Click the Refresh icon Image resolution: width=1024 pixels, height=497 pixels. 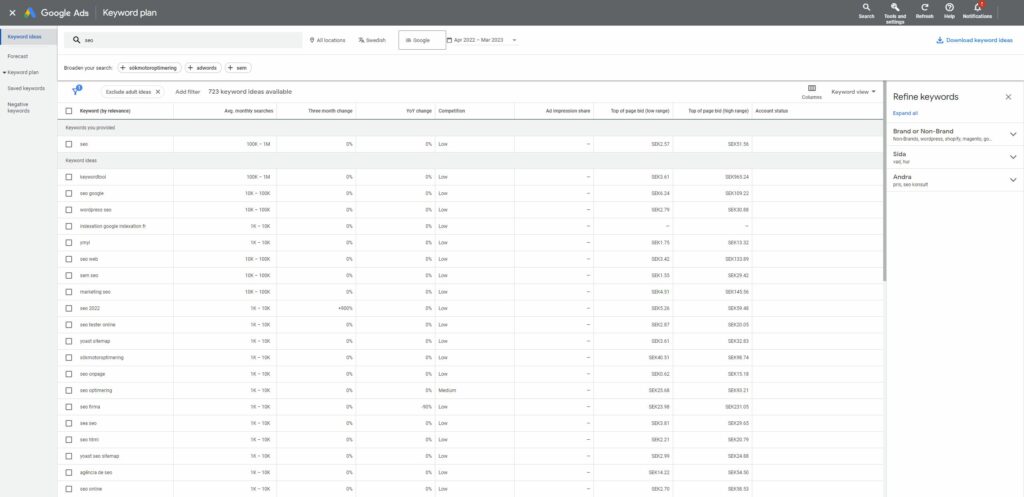click(x=924, y=7)
